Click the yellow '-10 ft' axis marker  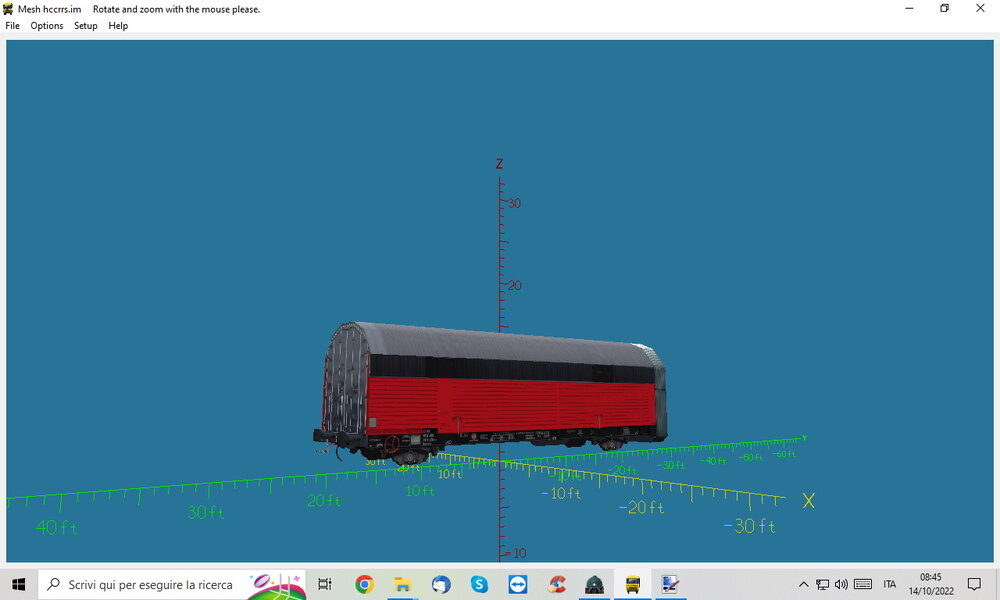click(x=561, y=494)
